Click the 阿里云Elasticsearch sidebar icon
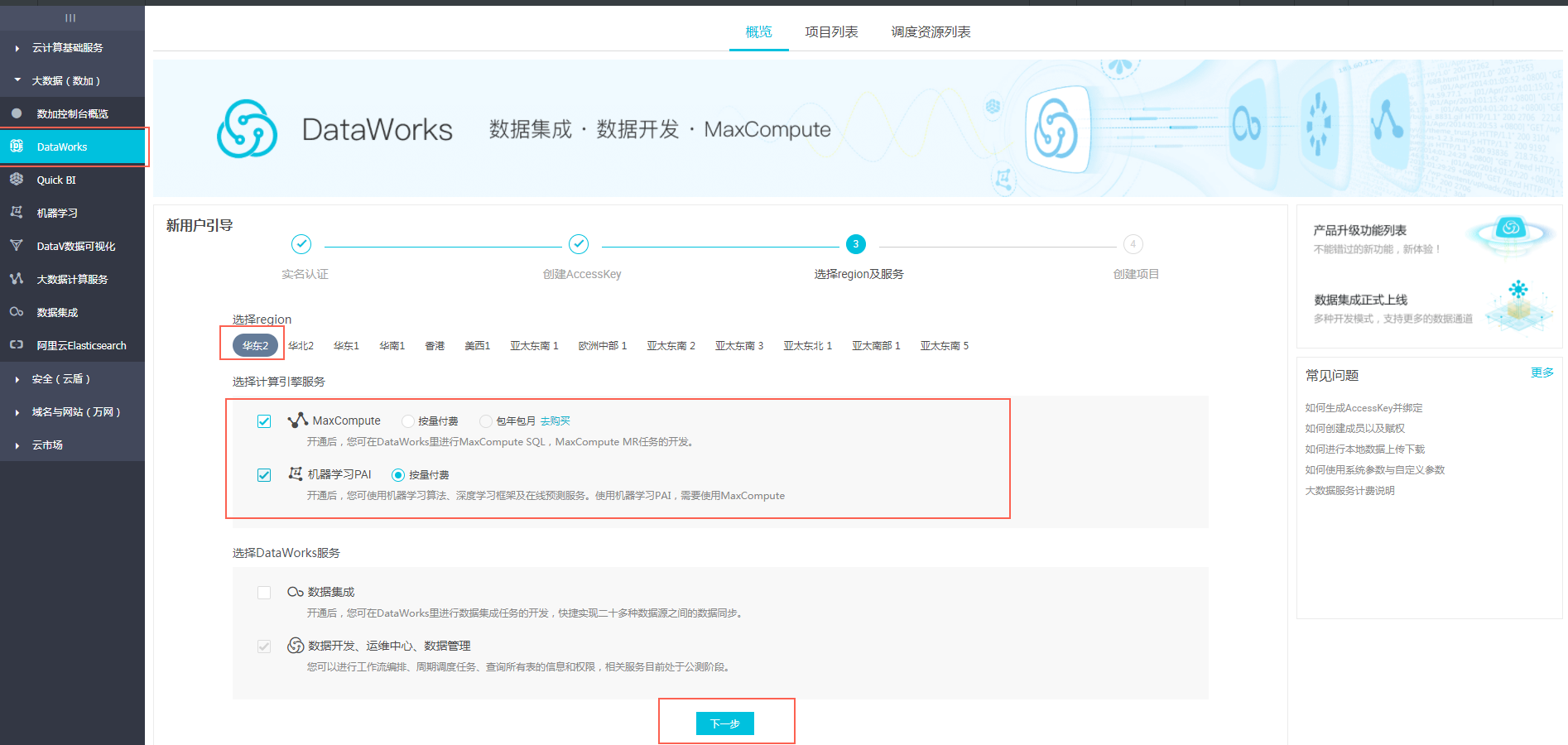Viewport: 1568px width, 745px height. (17, 345)
